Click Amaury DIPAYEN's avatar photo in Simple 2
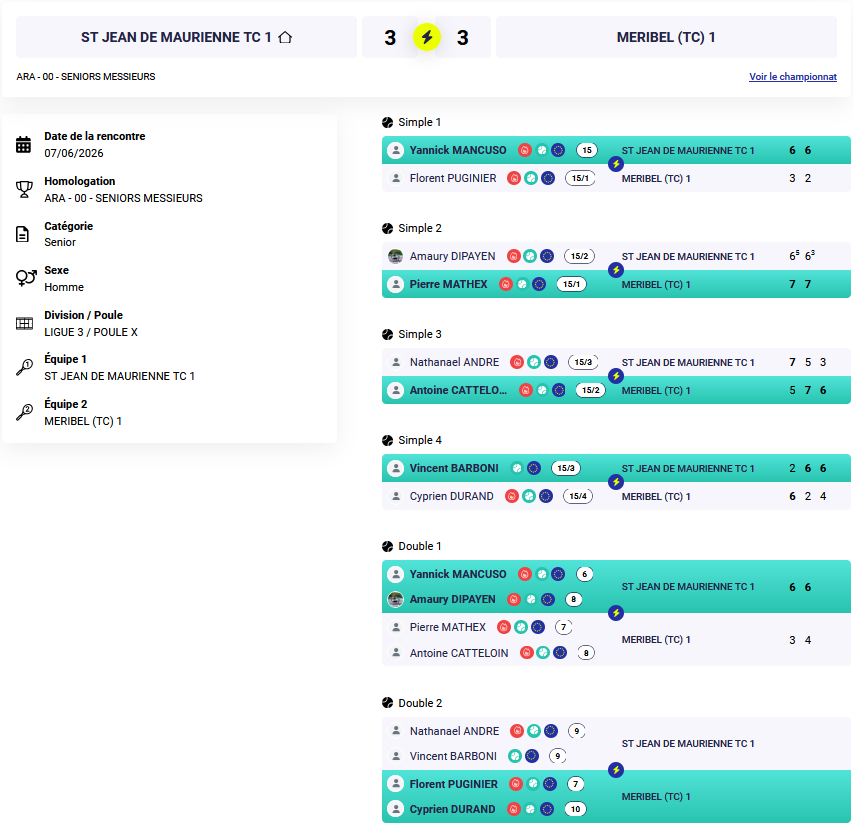853x823 pixels. 395,256
